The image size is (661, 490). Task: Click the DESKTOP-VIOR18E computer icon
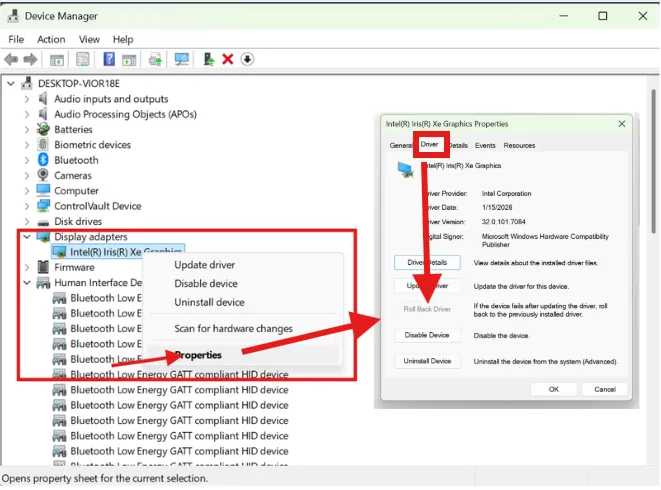coord(27,83)
